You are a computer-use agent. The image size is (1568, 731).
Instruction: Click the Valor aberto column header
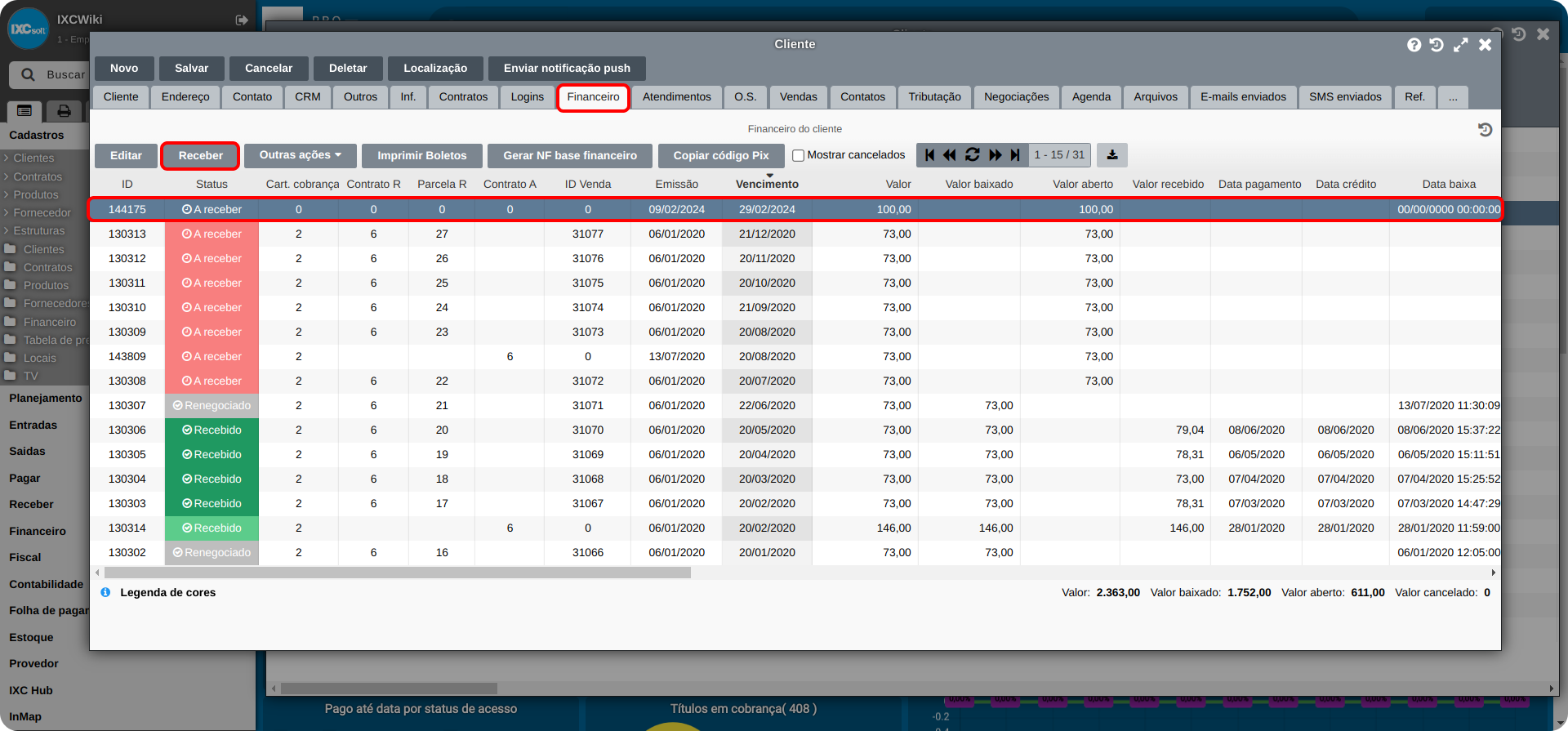tap(1082, 184)
